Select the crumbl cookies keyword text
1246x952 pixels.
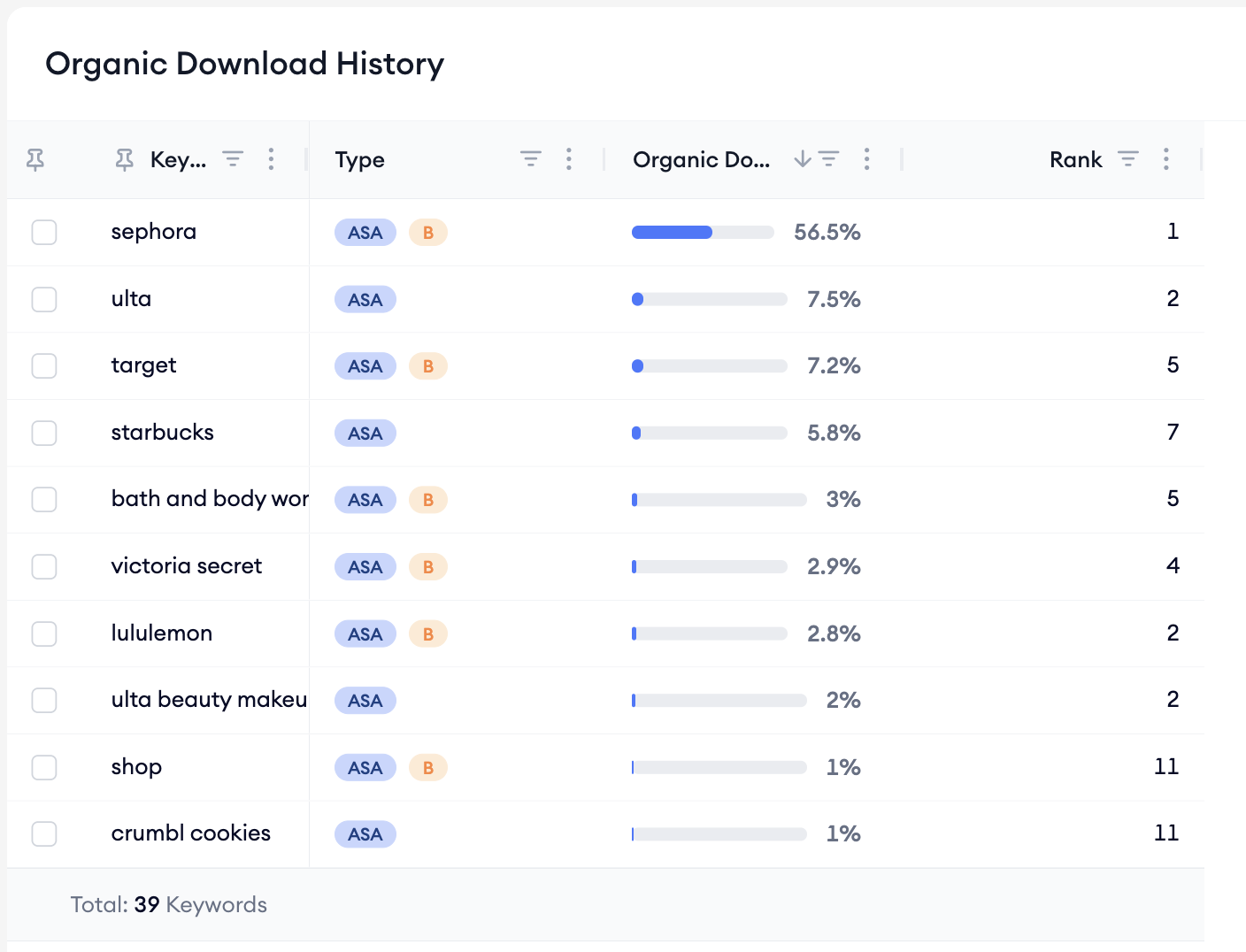(x=191, y=833)
